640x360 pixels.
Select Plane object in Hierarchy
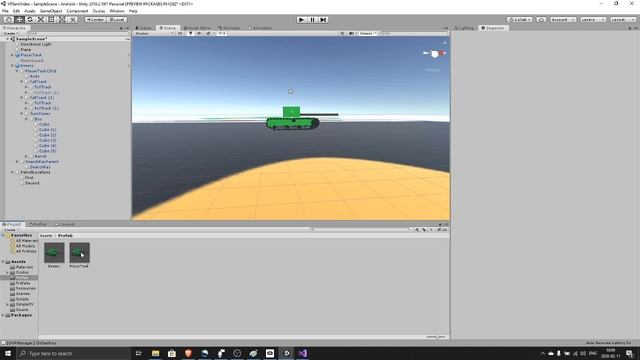point(26,50)
